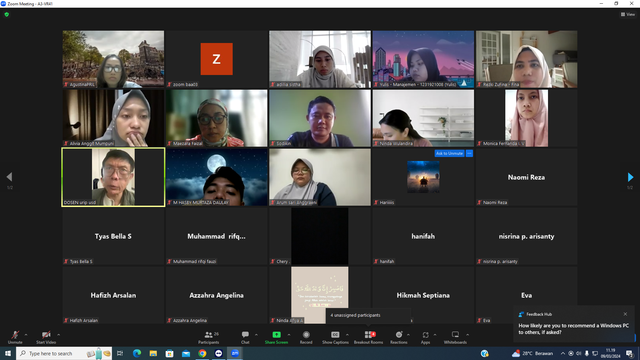Screen dimensions: 640x360
Task: Open the Feedback Hub notification question
Action: pyautogui.click(x=573, y=329)
